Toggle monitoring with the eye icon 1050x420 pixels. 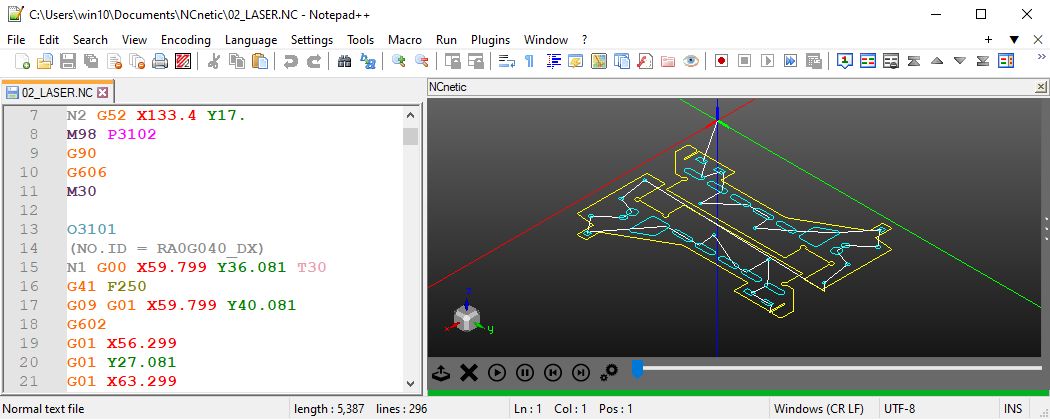pos(690,62)
